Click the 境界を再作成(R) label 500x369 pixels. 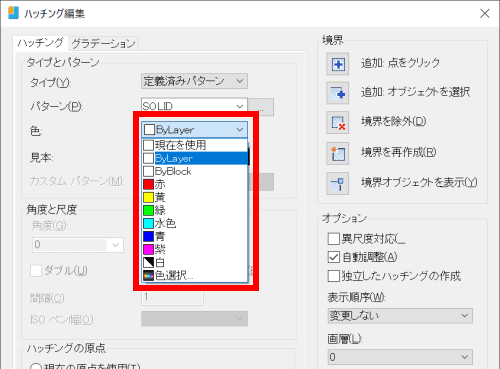[399, 152]
